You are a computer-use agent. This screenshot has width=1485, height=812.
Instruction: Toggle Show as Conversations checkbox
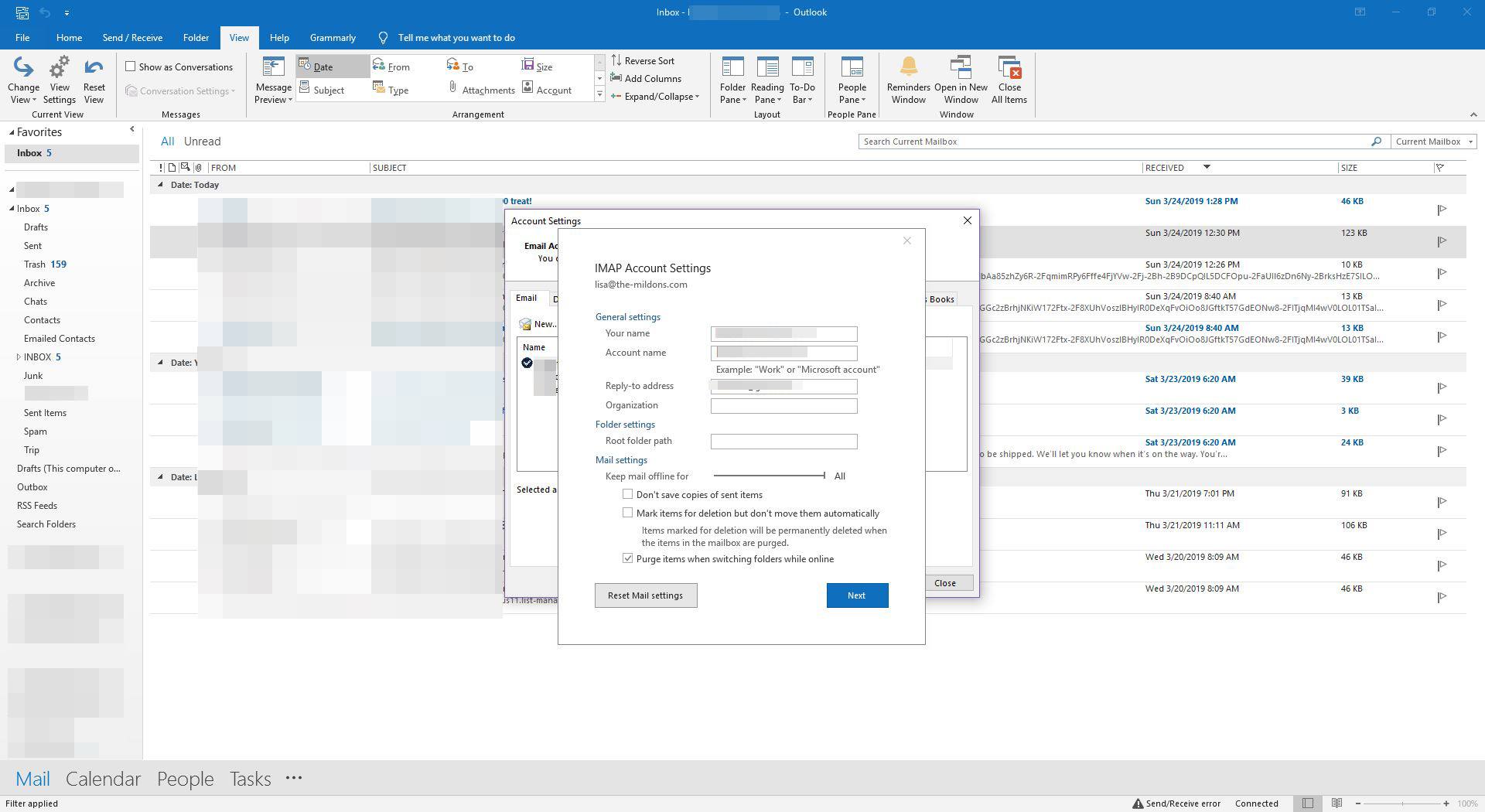(x=131, y=67)
